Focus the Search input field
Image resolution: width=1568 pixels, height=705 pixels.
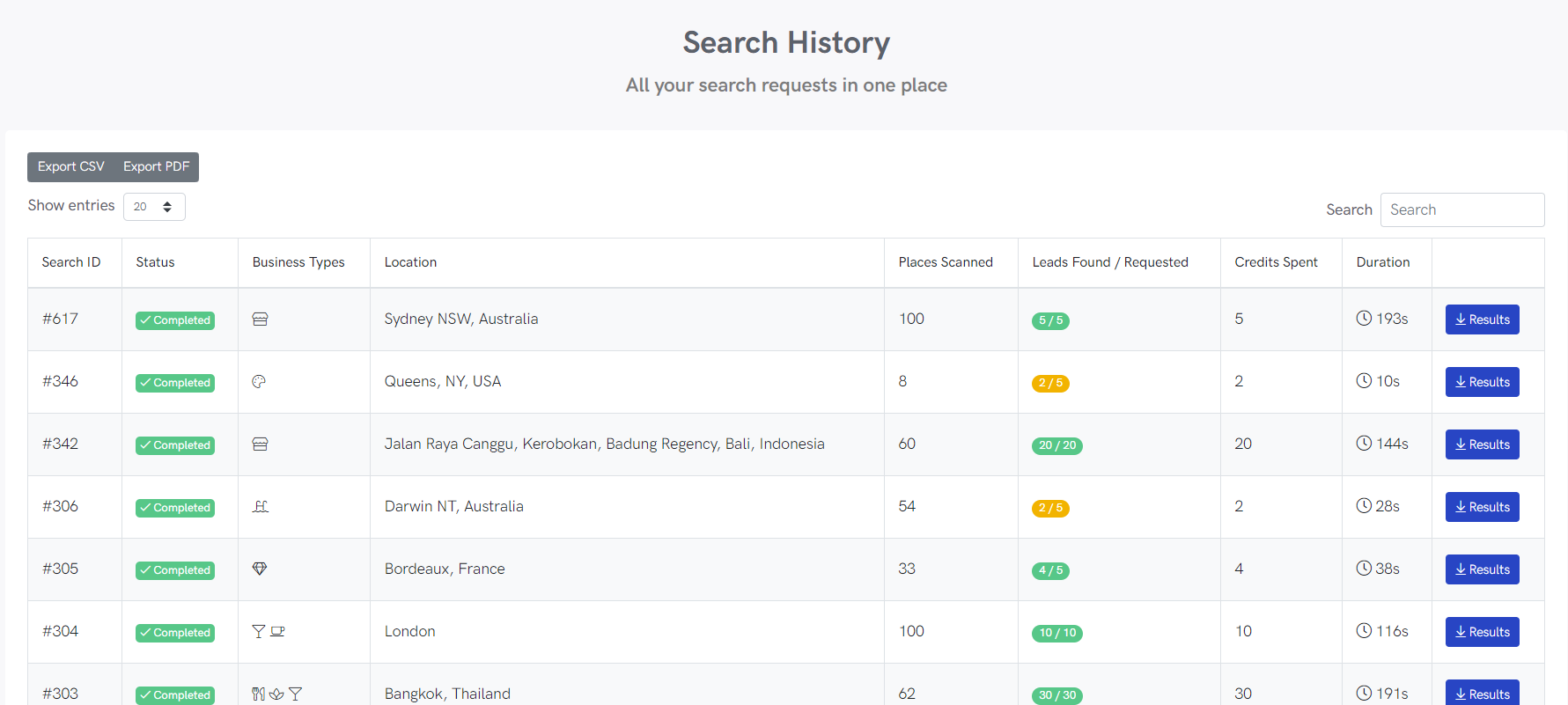click(x=1461, y=209)
